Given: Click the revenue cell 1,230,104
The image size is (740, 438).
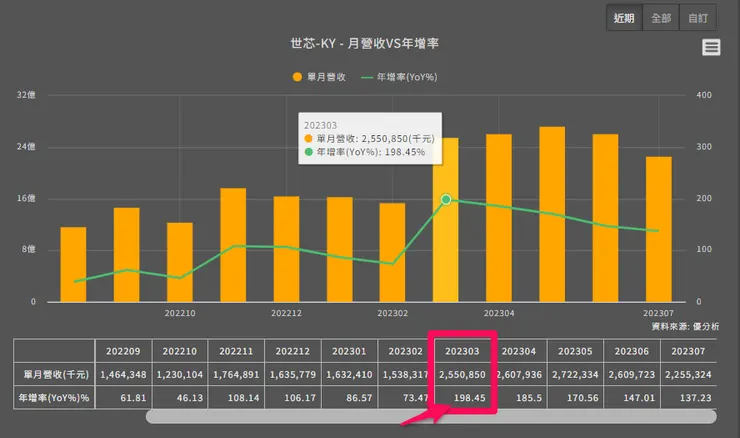Looking at the screenshot, I should point(180,374).
